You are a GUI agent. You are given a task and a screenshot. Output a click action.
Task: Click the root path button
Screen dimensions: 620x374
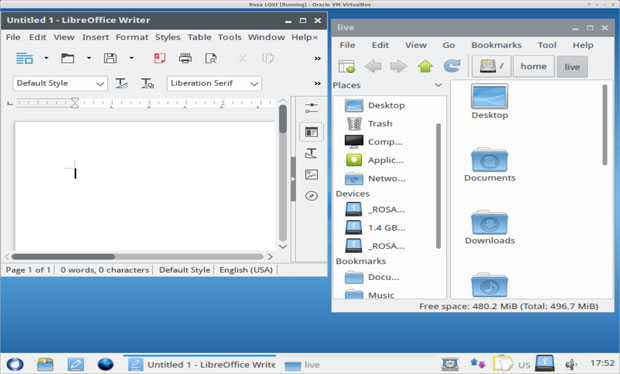[x=491, y=66]
